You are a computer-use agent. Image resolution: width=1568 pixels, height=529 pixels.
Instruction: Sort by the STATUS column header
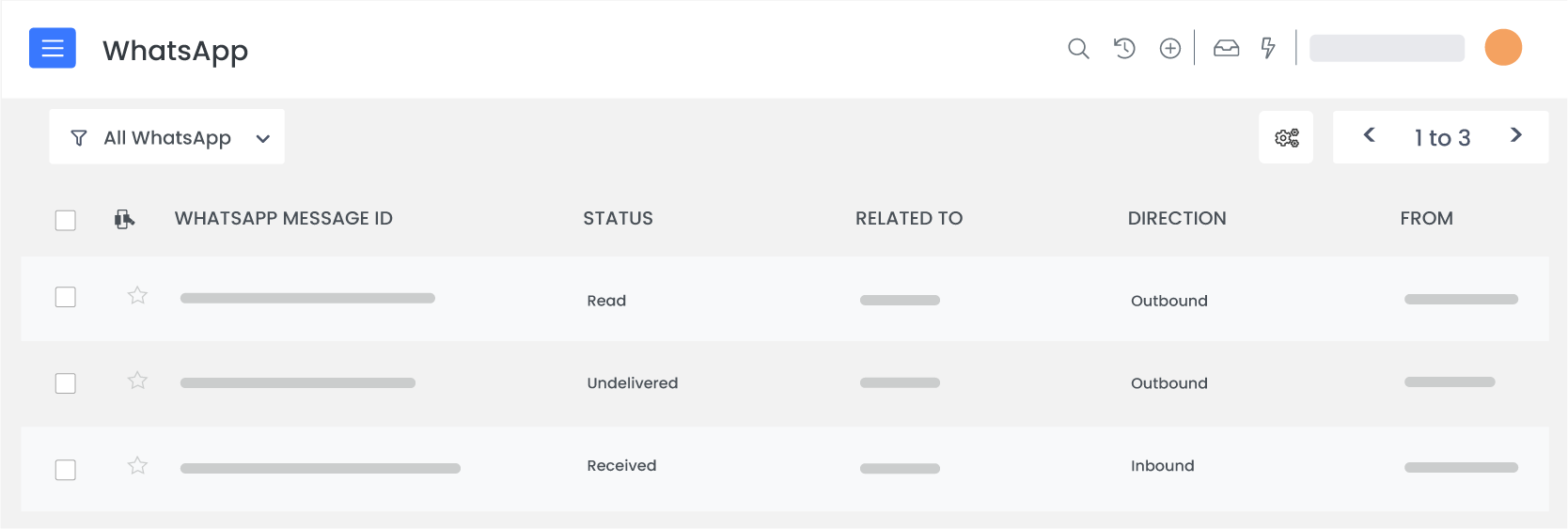click(x=618, y=219)
